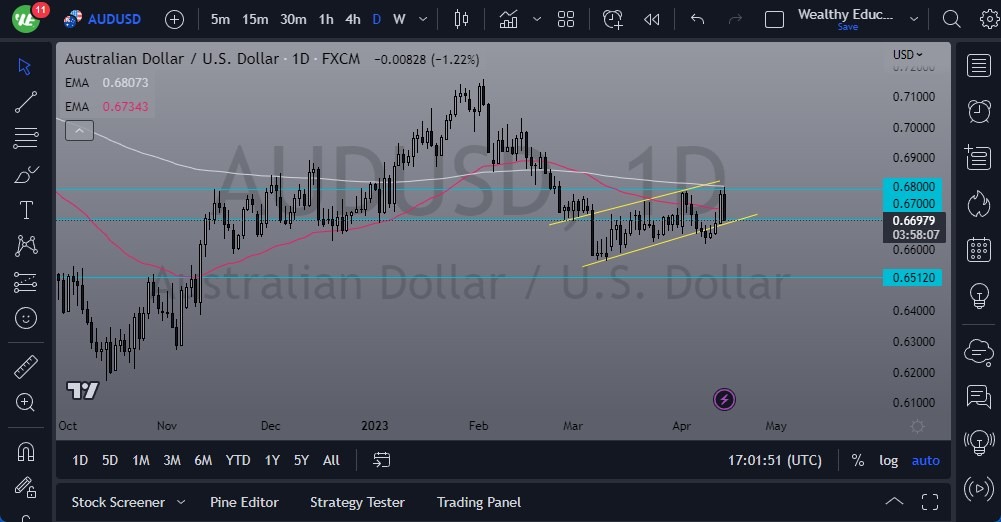Viewport: 1001px width, 522px height.
Task: Set the date range to 1D
Action: pos(80,460)
